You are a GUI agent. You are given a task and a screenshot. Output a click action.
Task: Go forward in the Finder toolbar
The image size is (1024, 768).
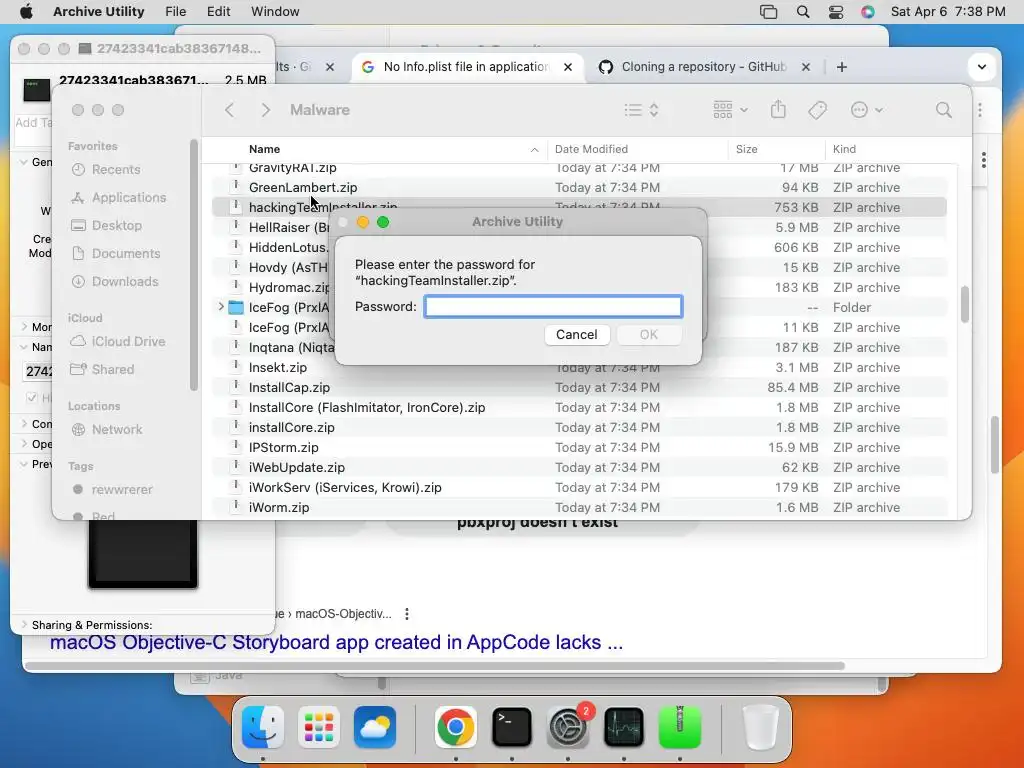265,110
